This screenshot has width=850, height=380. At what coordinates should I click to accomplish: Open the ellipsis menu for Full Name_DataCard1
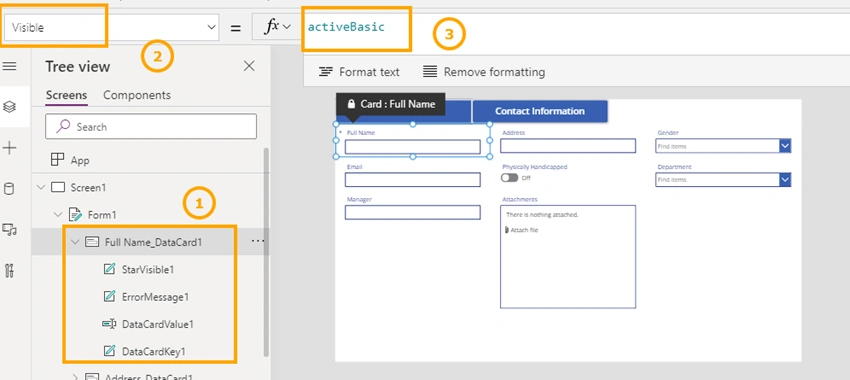(x=258, y=241)
